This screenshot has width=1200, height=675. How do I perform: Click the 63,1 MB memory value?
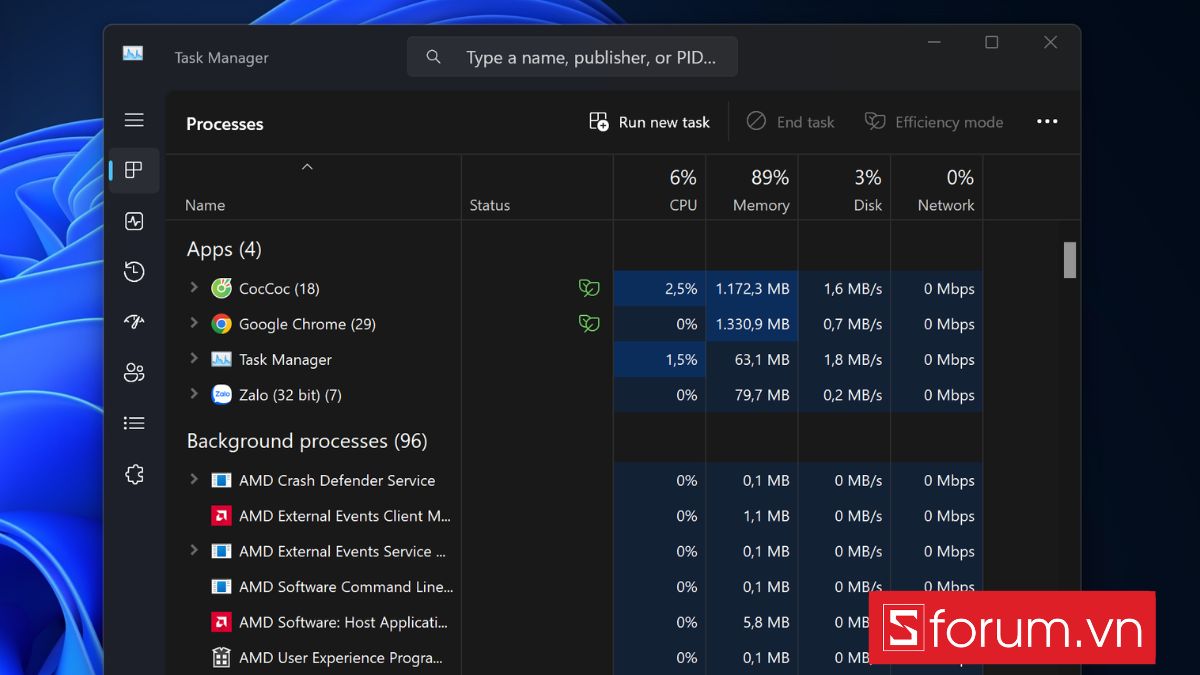[x=762, y=359]
